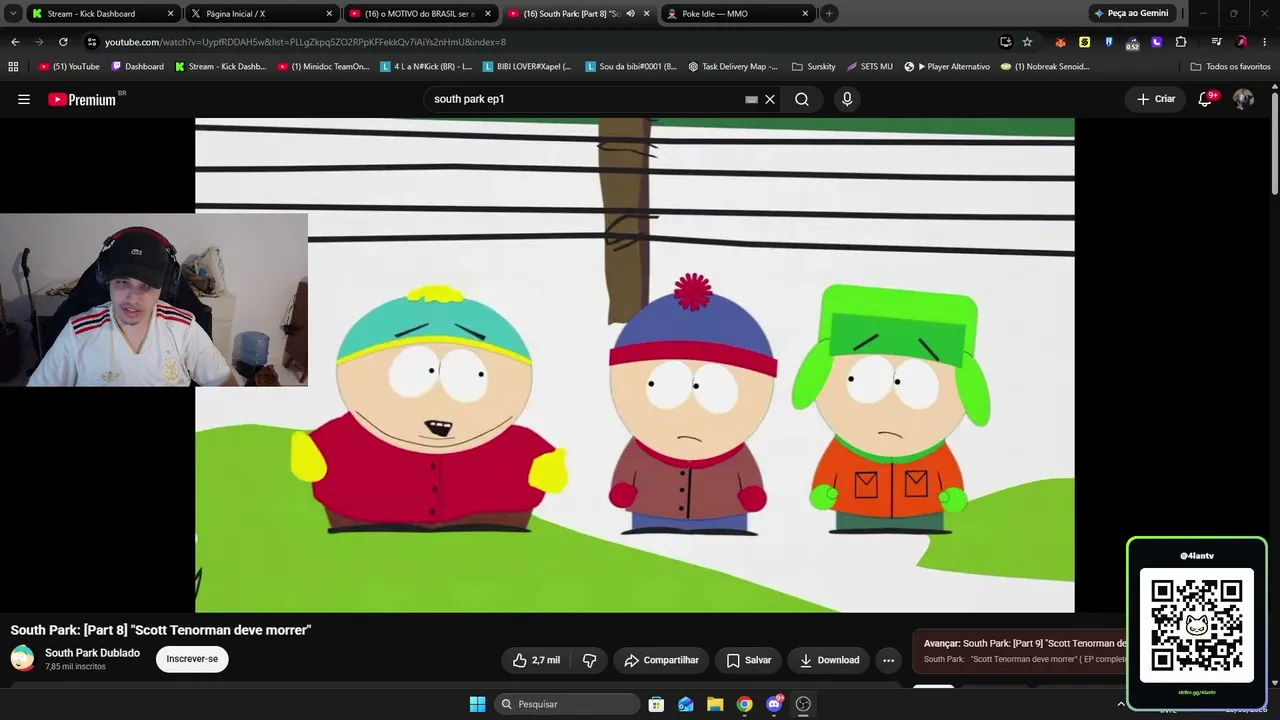Open more actions three-dot menu under video
This screenshot has width=1280, height=720.
(888, 660)
